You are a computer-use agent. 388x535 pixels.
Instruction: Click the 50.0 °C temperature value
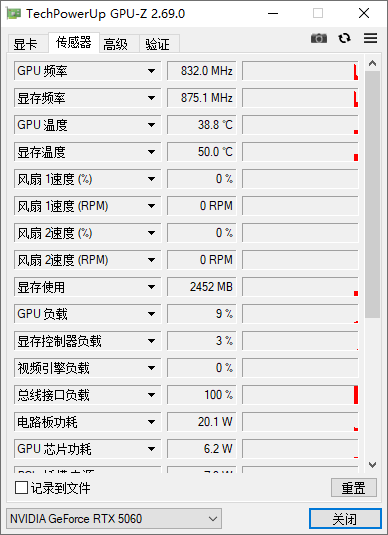[x=201, y=152]
